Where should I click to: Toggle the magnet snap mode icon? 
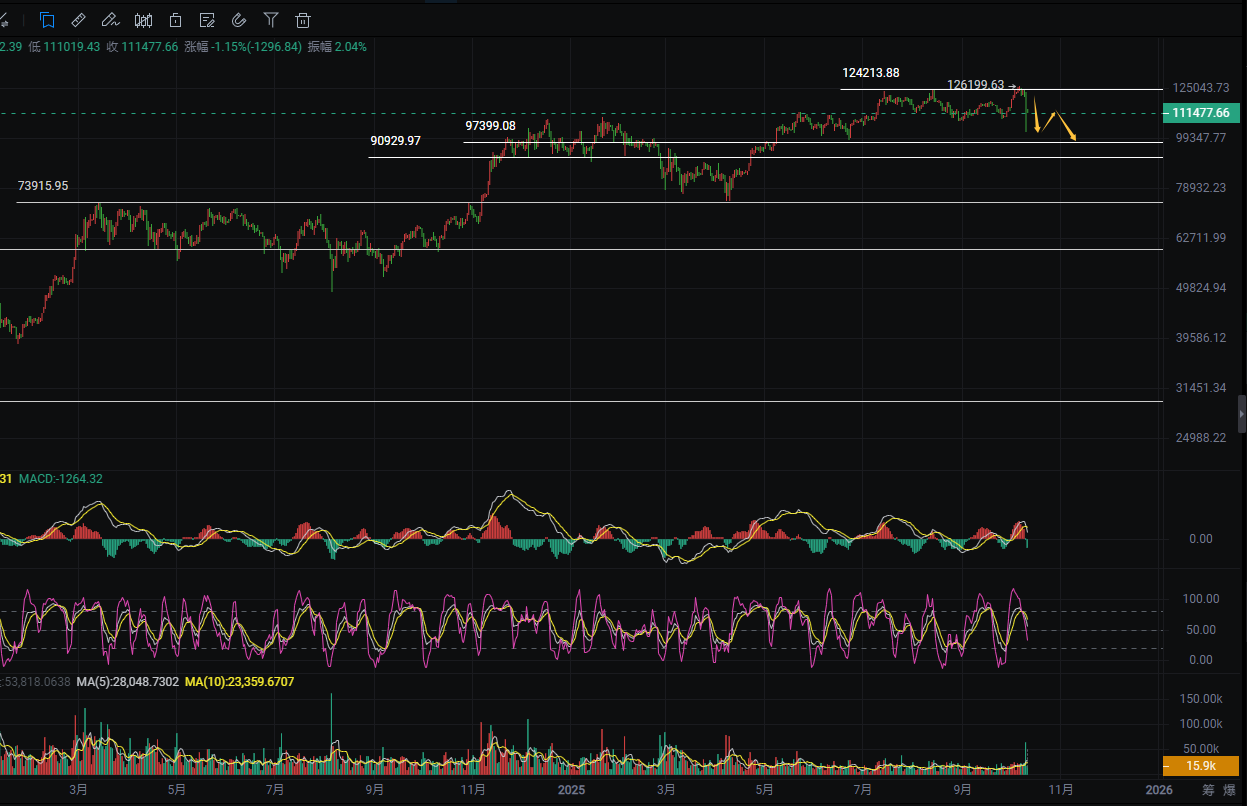pyautogui.click(x=239, y=19)
